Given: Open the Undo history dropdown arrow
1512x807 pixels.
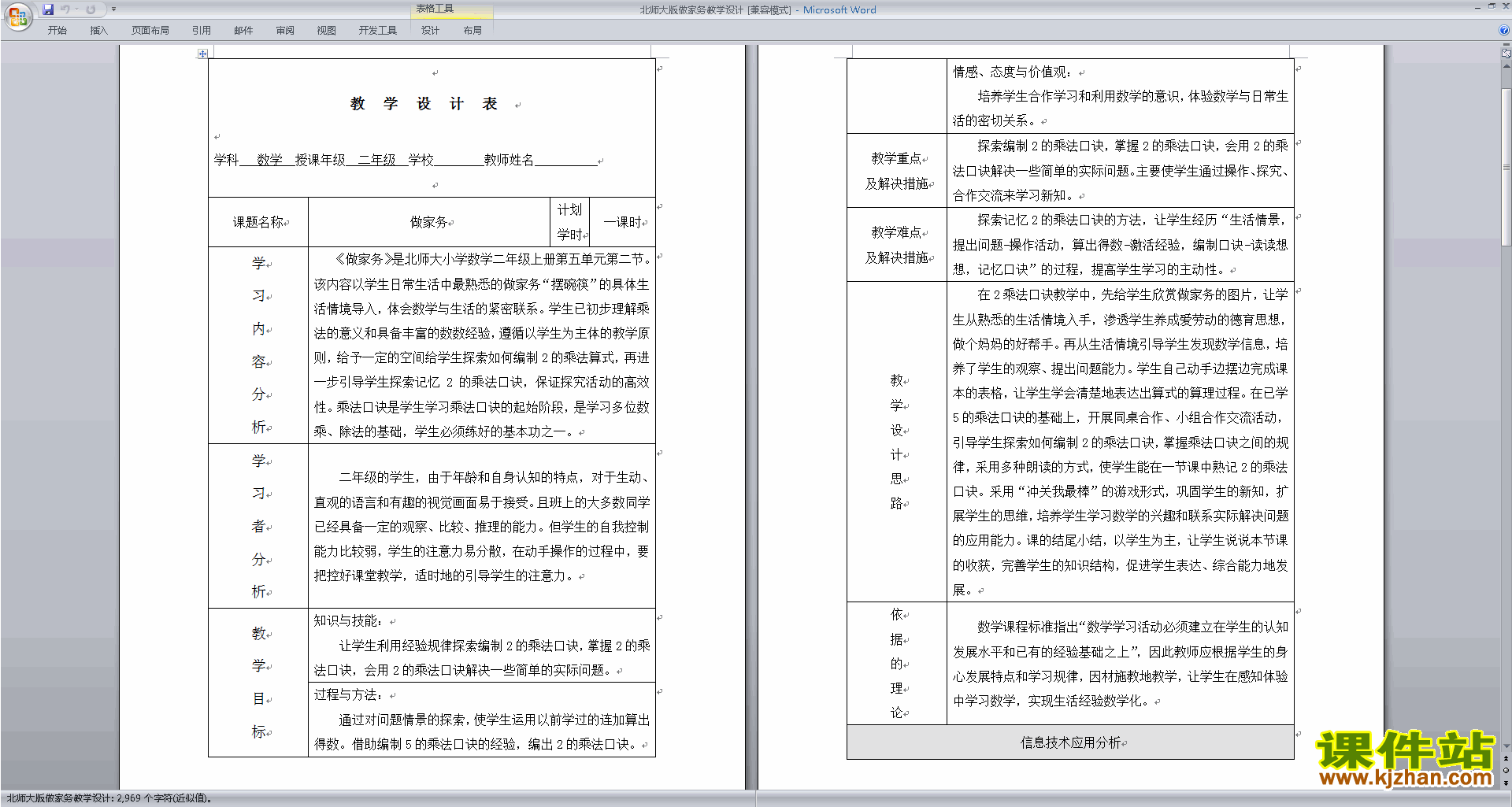Looking at the screenshot, I should pos(76,9).
